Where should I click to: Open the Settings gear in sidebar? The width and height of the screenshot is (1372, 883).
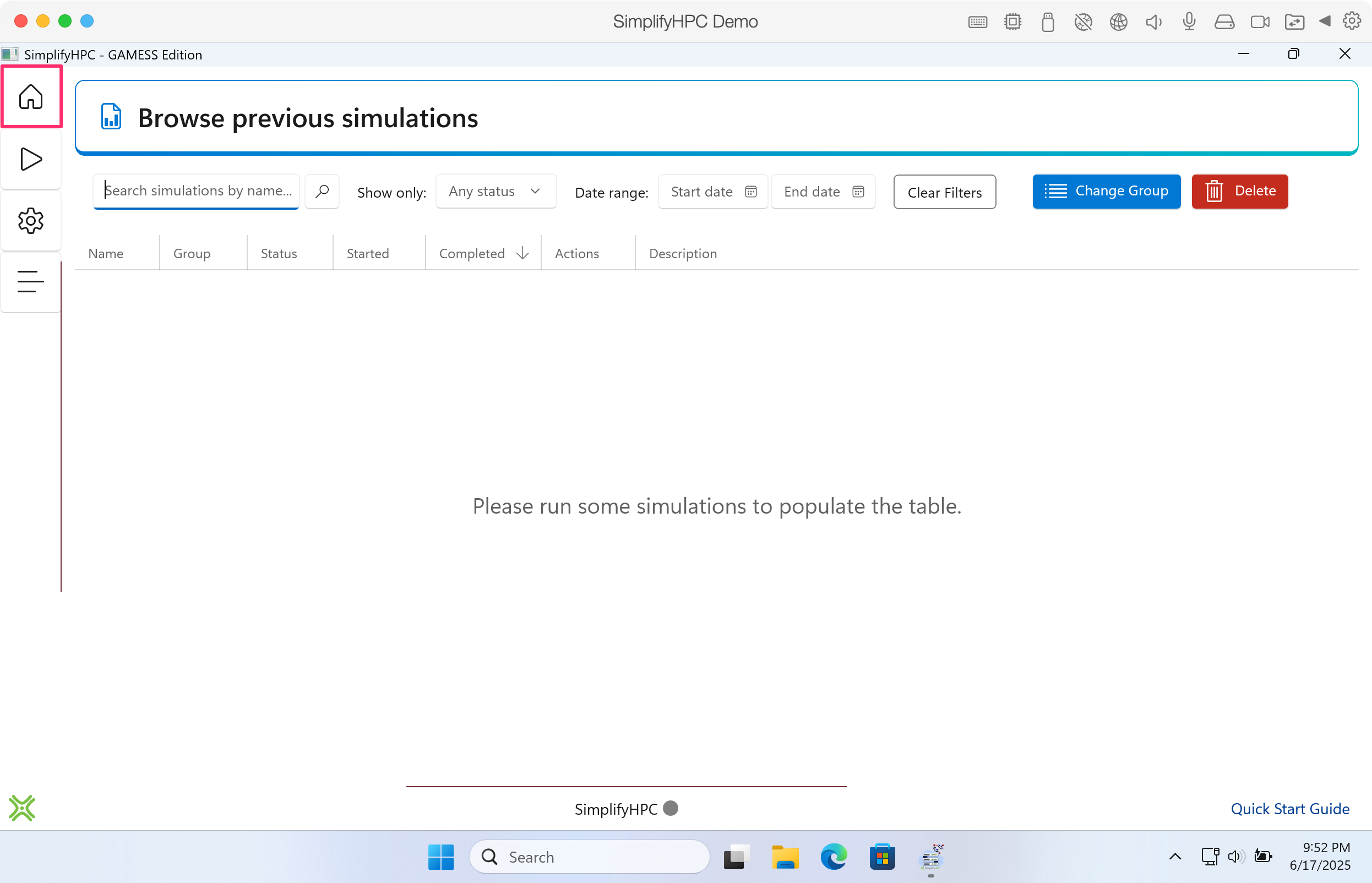[x=31, y=221]
